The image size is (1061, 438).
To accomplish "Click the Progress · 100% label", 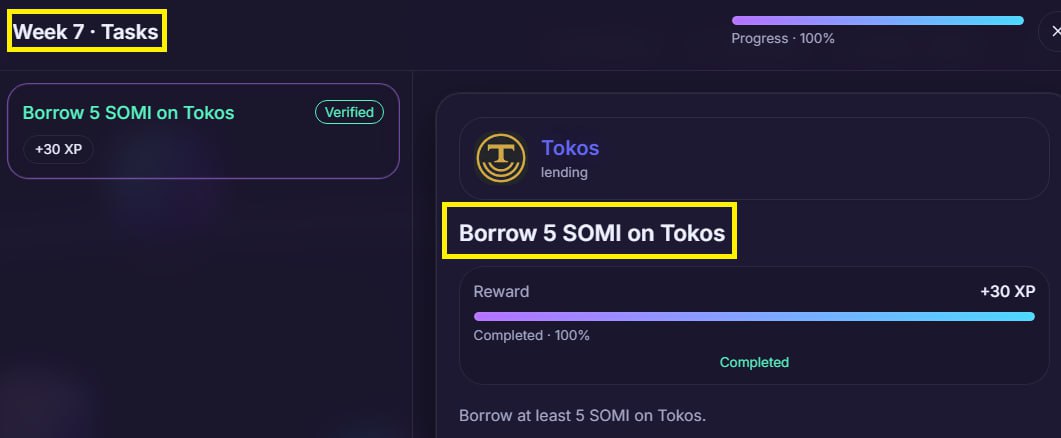I will coord(782,39).
